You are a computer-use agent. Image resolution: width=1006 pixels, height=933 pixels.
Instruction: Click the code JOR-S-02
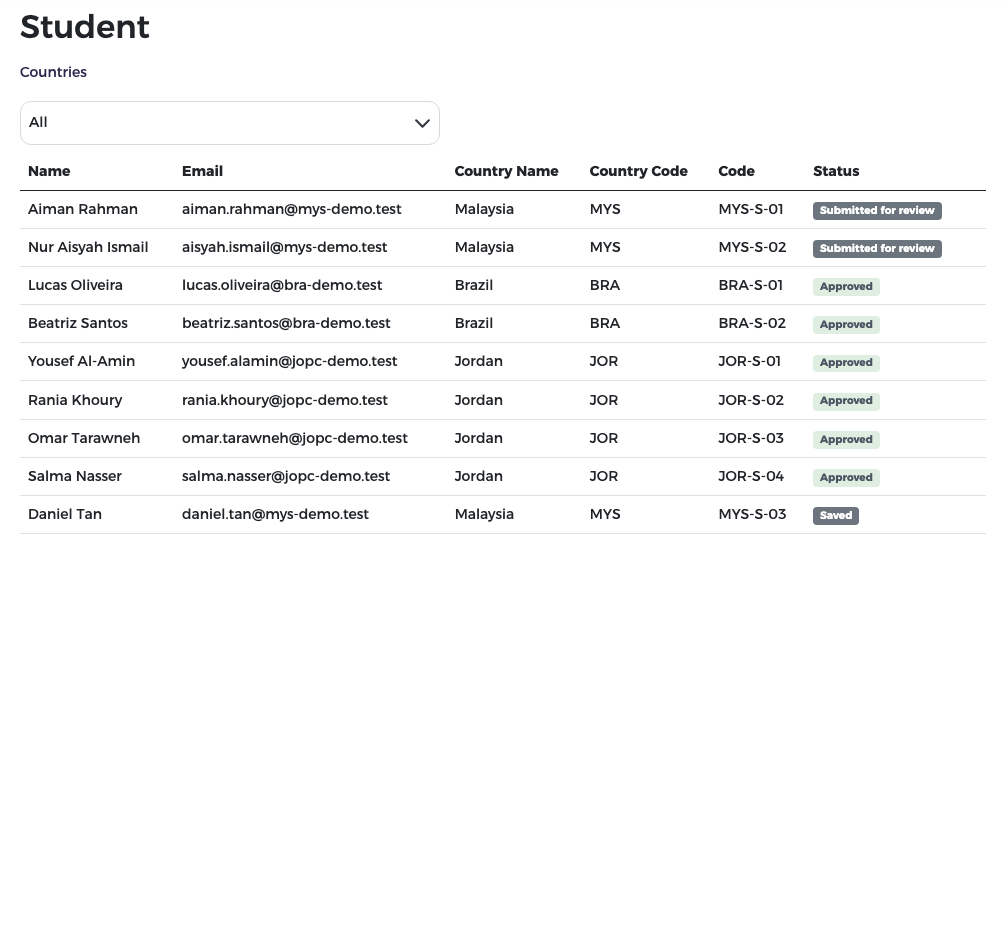coord(751,400)
